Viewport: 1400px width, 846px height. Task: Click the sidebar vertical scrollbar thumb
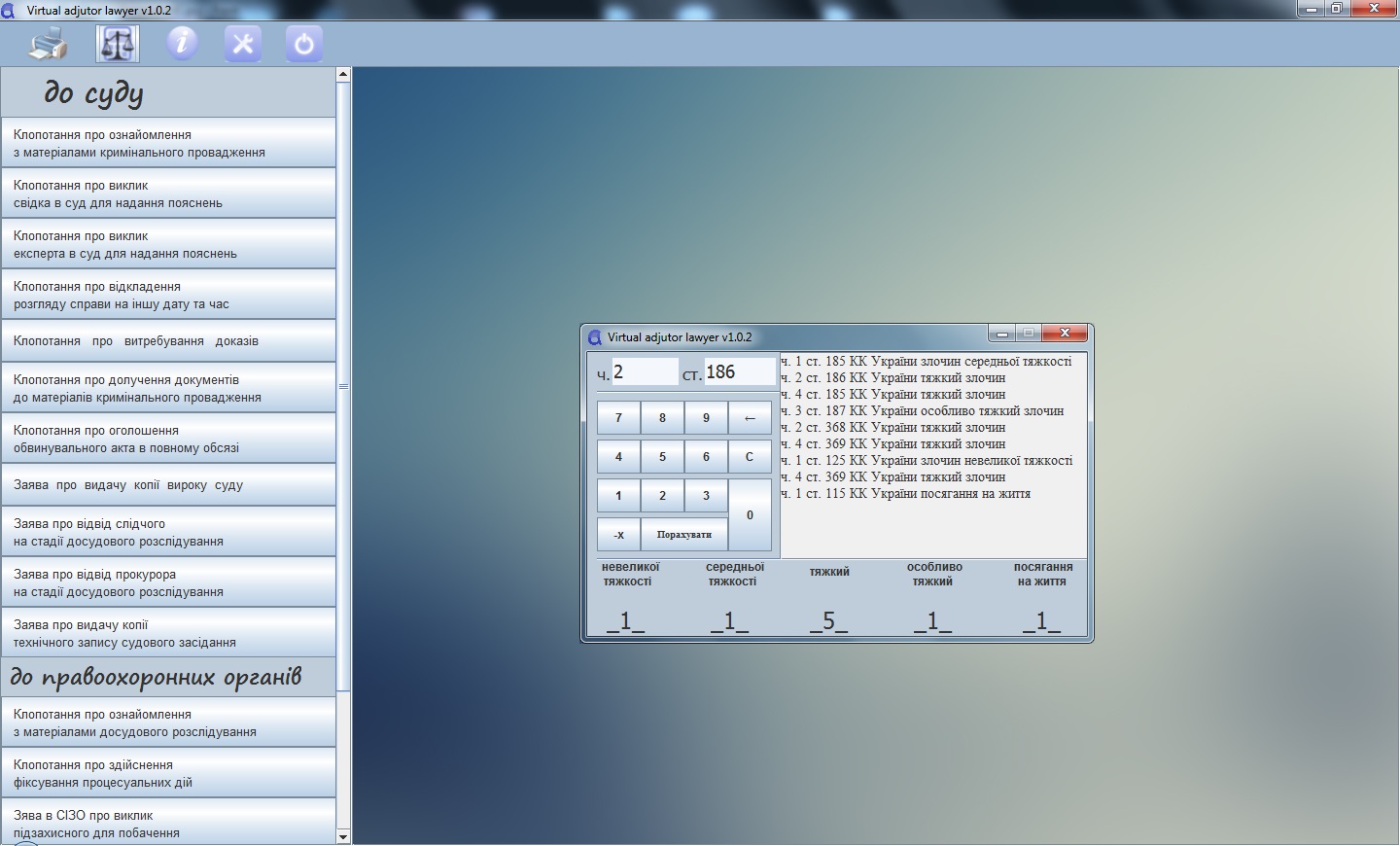tap(343, 386)
